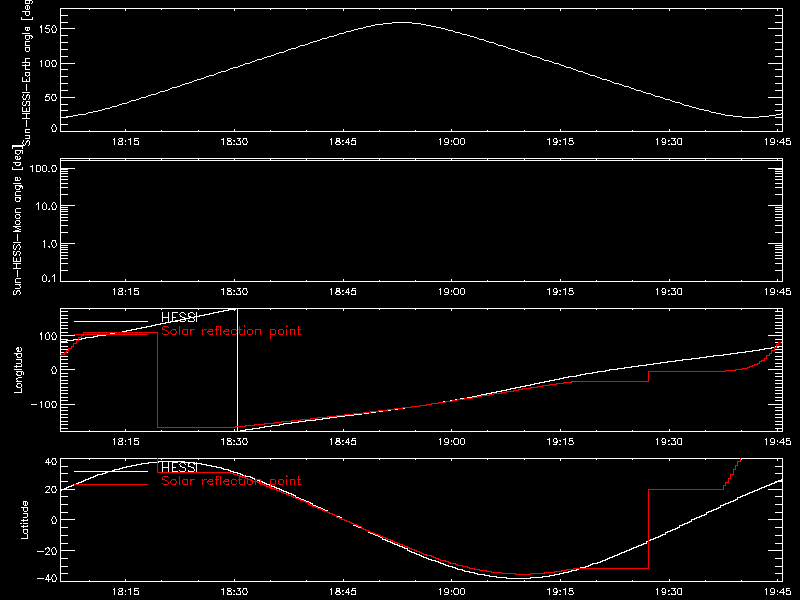800x600 pixels.
Task: Click the 1.0 tick on Moon angle plot
Action: 49,244
